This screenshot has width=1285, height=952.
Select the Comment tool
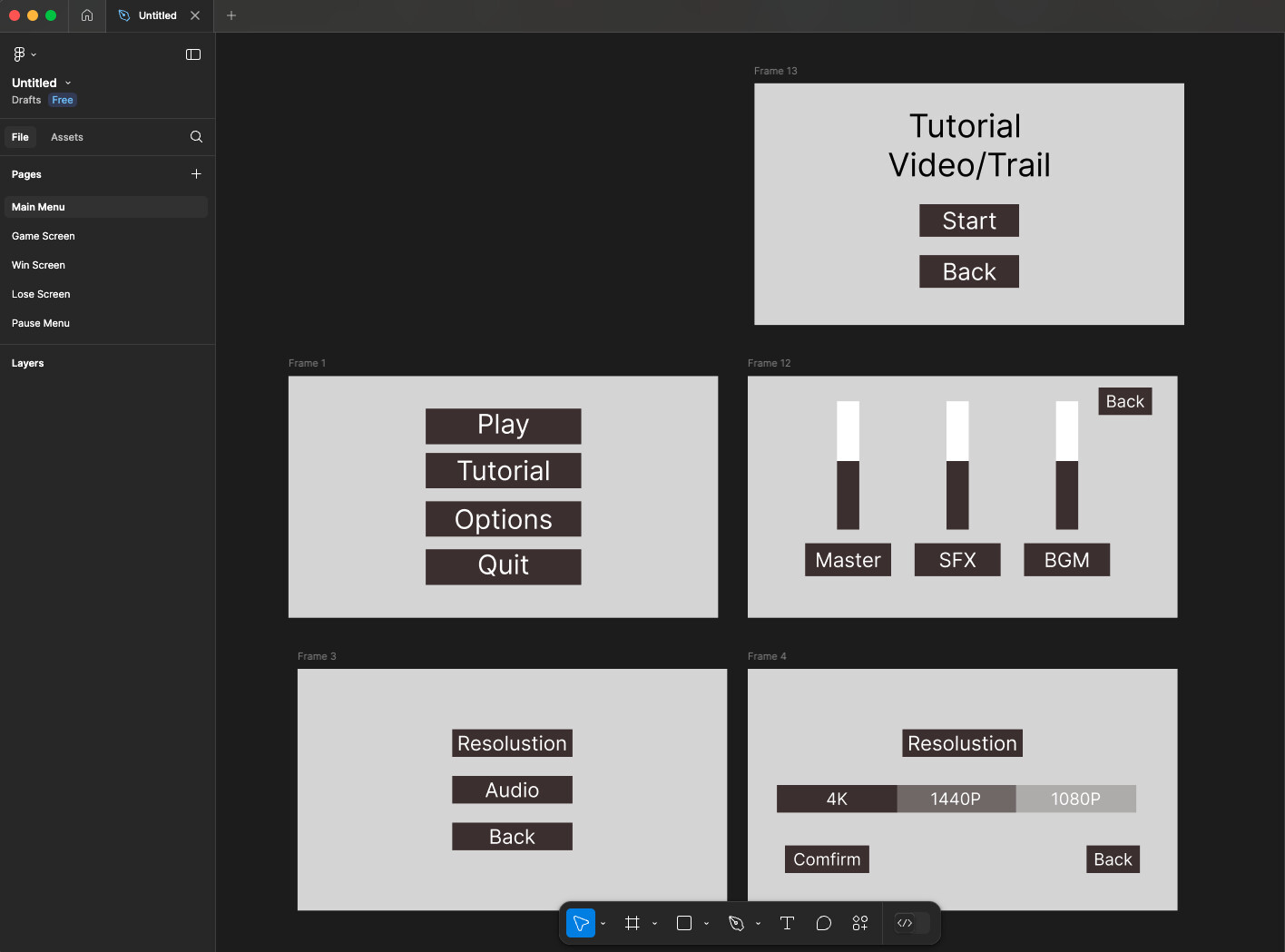[824, 923]
